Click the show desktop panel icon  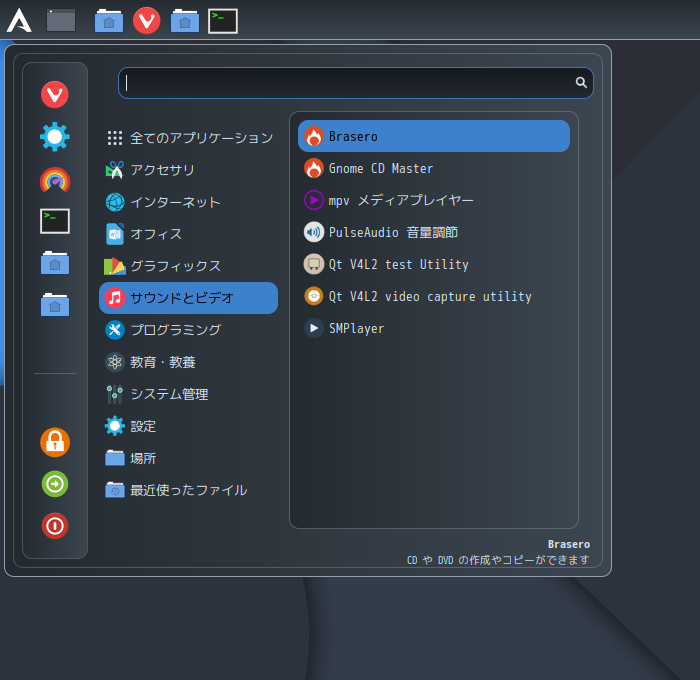(x=61, y=21)
